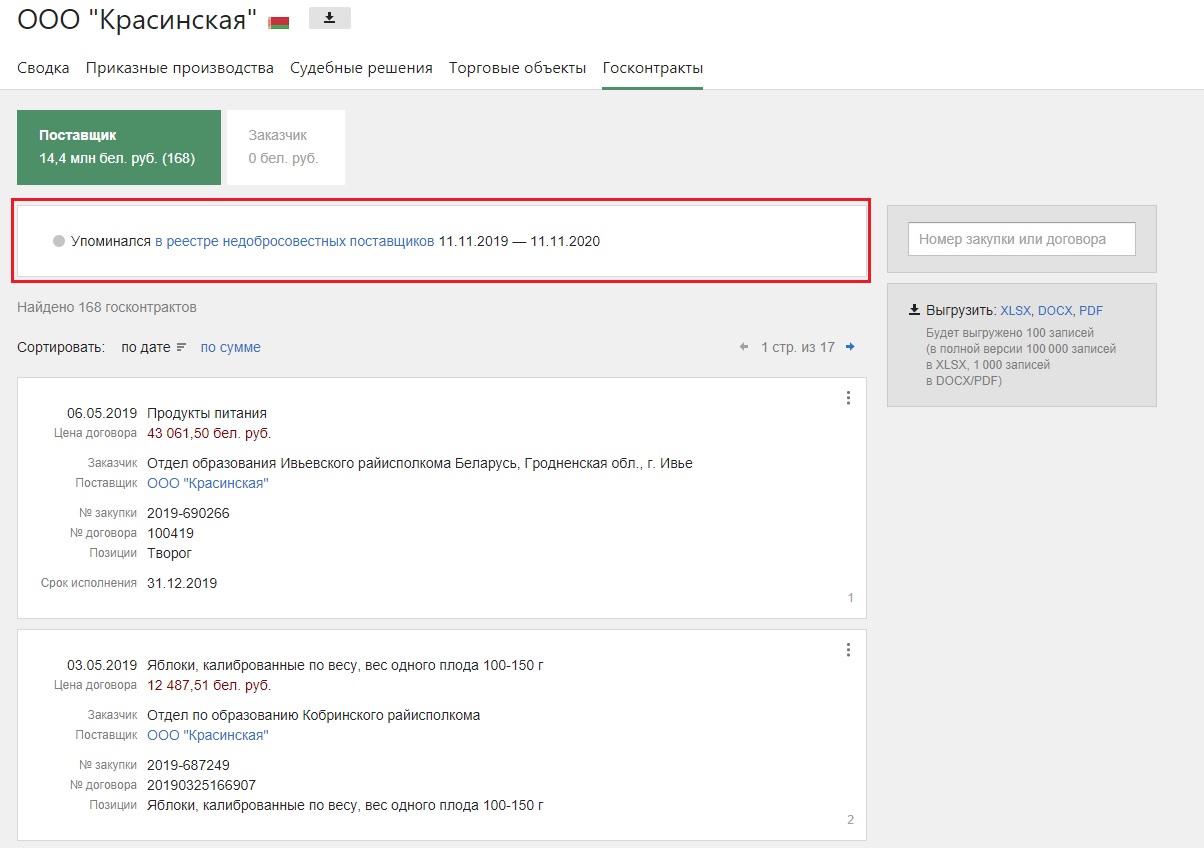The width and height of the screenshot is (1204, 848).
Task: Open the three-dot menu on the Яблоки contract
Action: coord(848,650)
